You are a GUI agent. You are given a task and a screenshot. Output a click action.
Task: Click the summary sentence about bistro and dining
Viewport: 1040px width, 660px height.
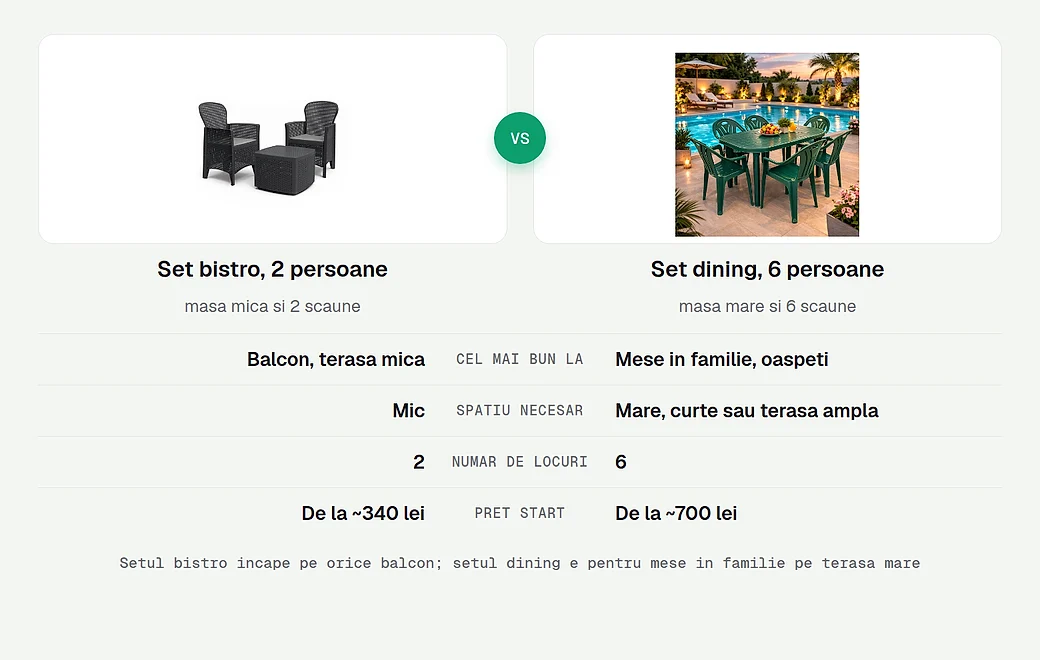pyautogui.click(x=520, y=563)
